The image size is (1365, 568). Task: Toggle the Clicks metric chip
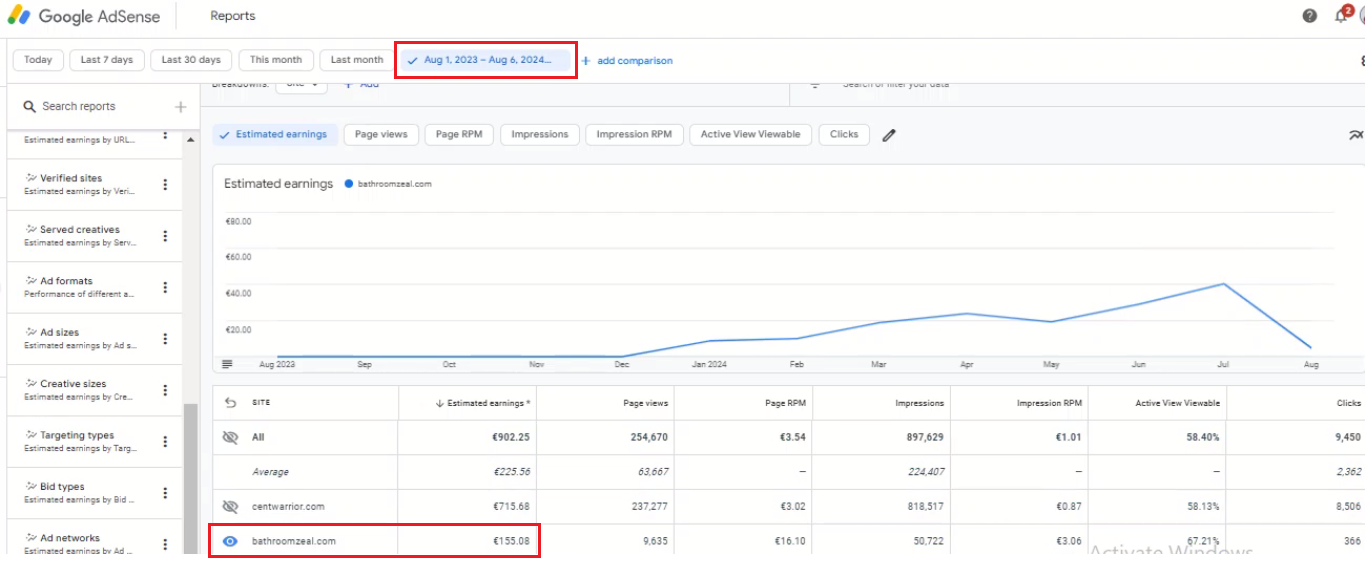[x=844, y=134]
